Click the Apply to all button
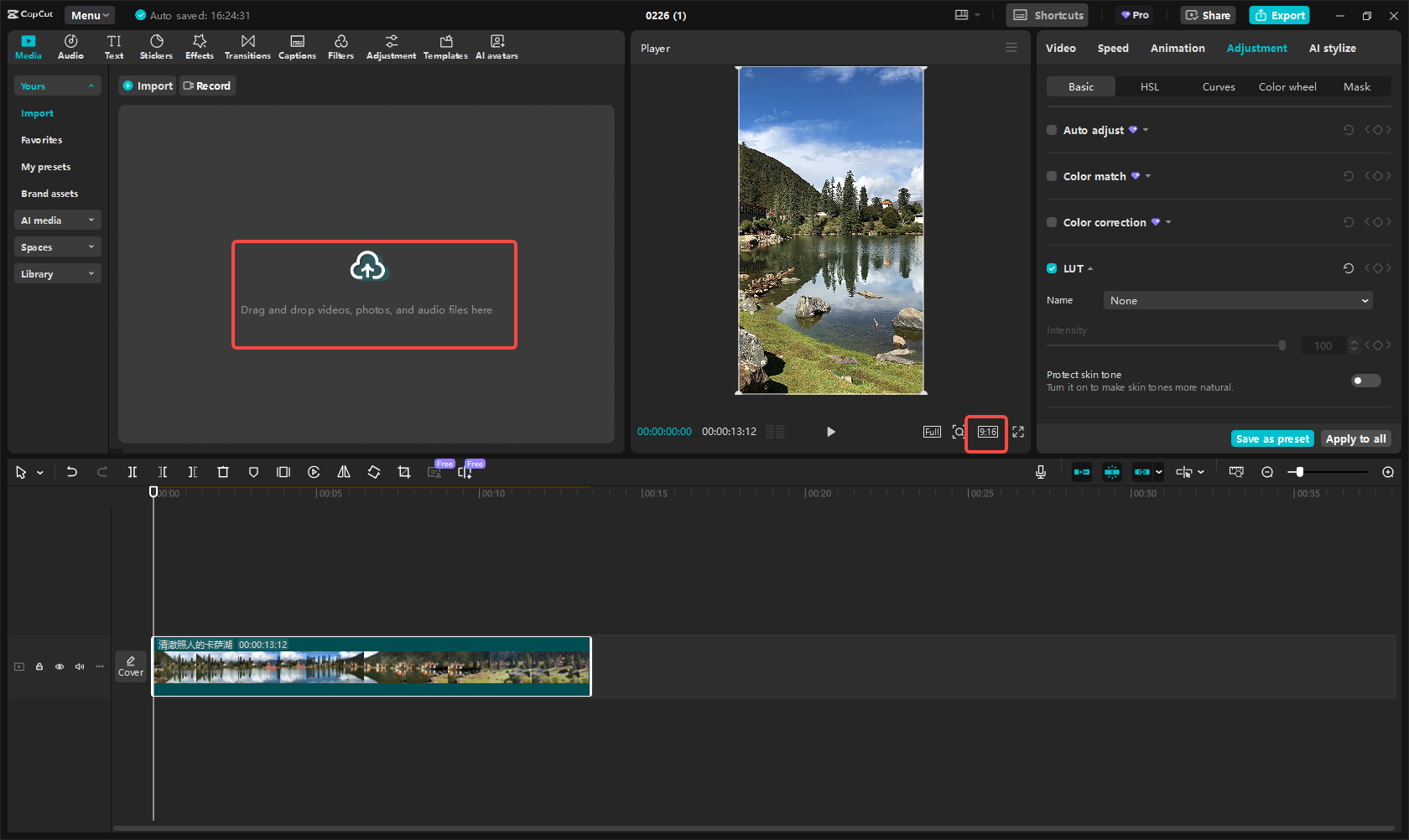 point(1355,438)
